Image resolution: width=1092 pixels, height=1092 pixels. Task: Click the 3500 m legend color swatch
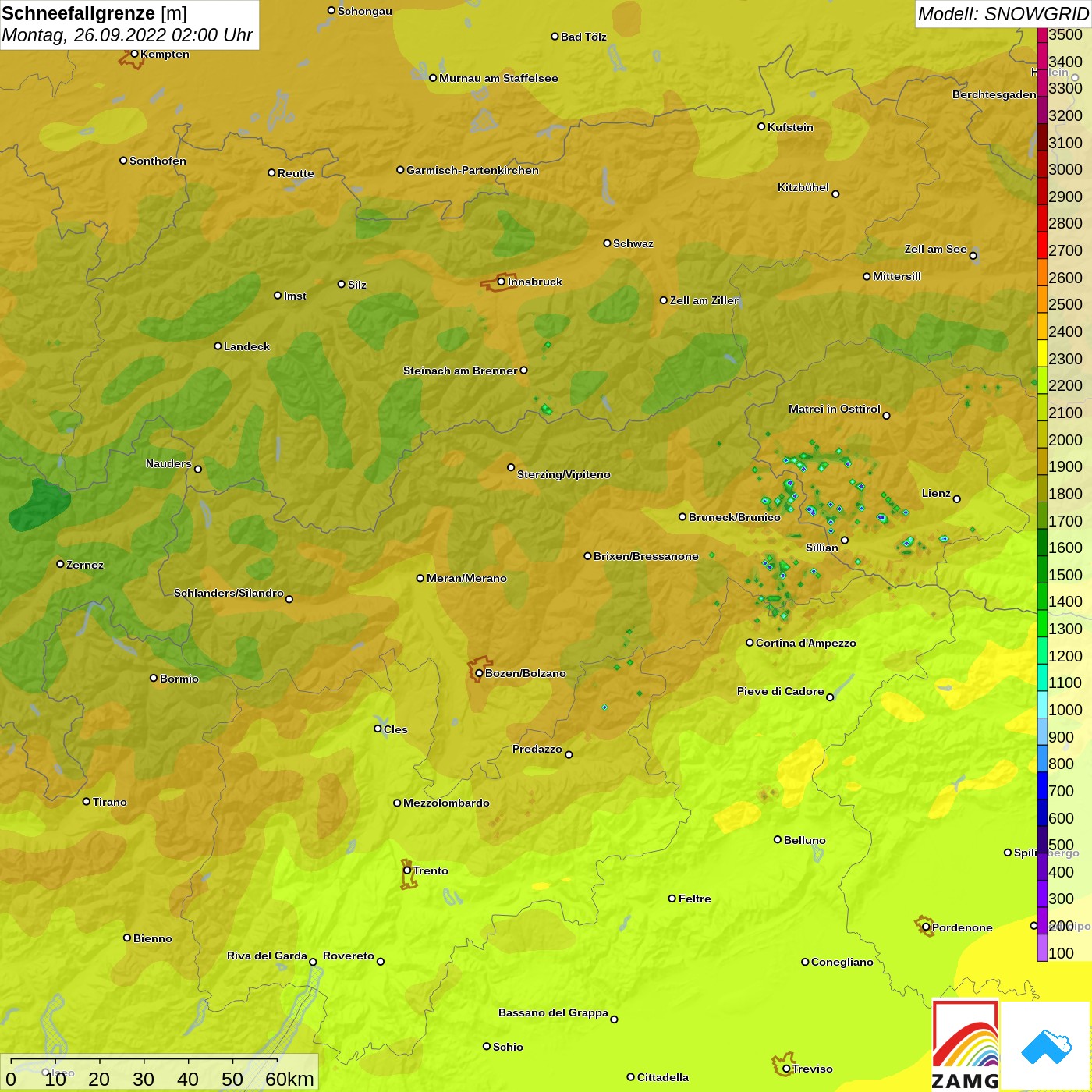1042,34
